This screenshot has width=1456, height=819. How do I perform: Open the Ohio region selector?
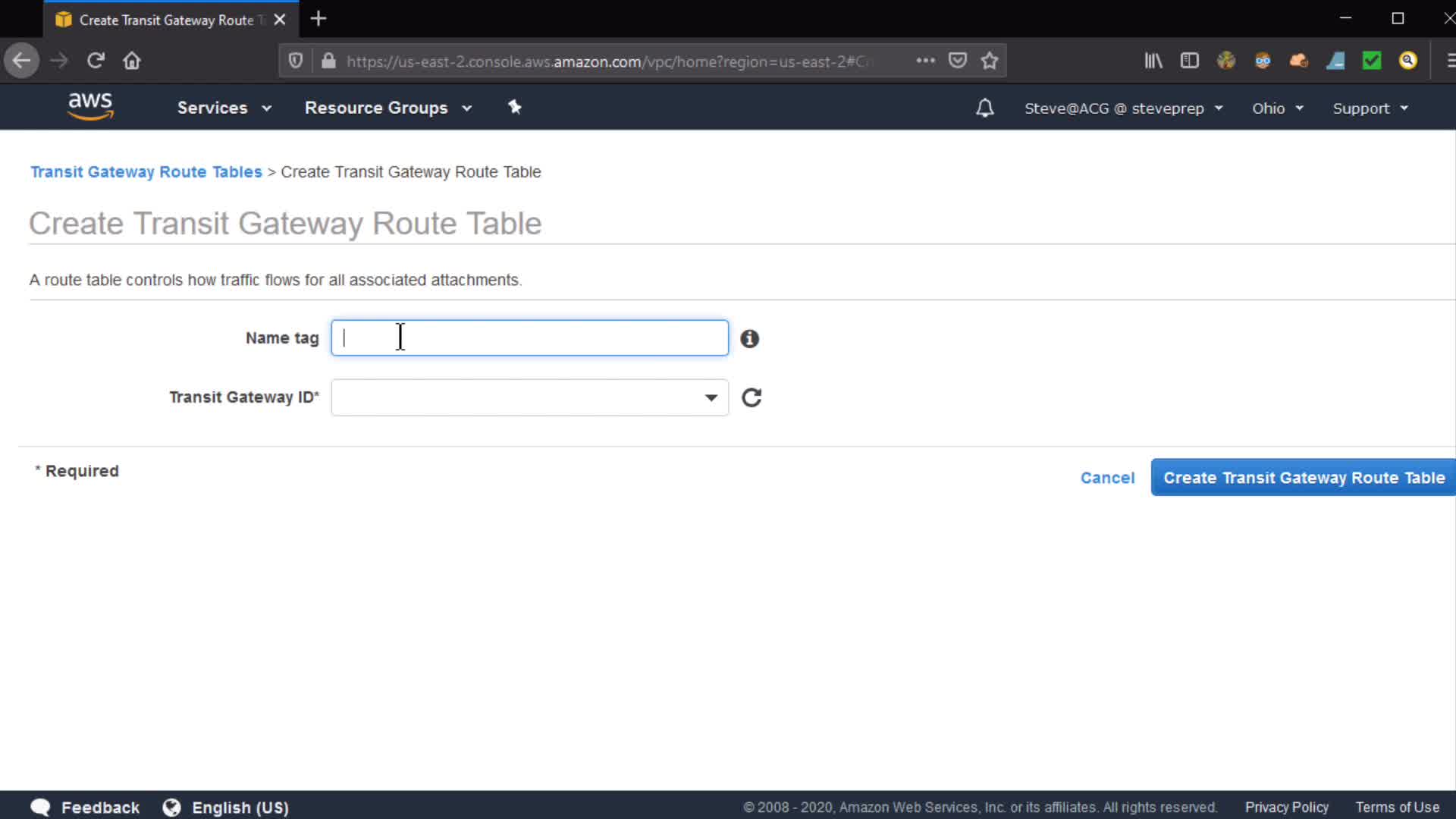click(x=1277, y=108)
